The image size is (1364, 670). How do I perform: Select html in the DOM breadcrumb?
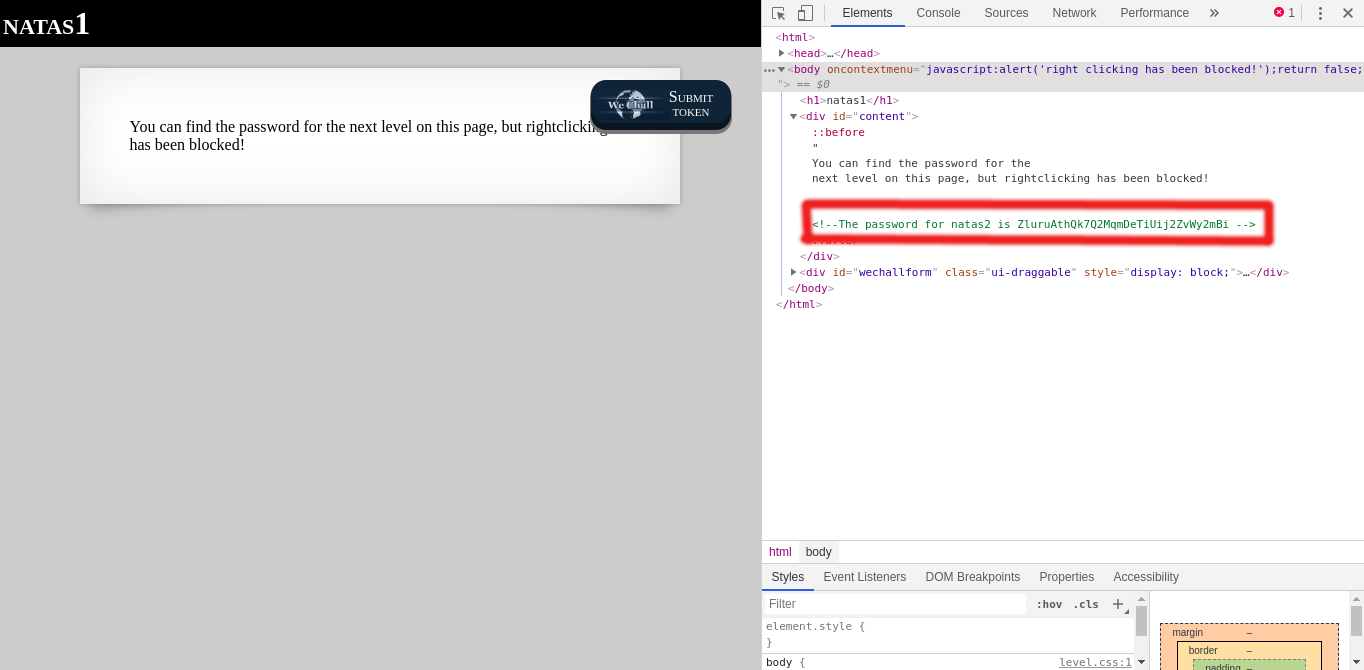(780, 552)
